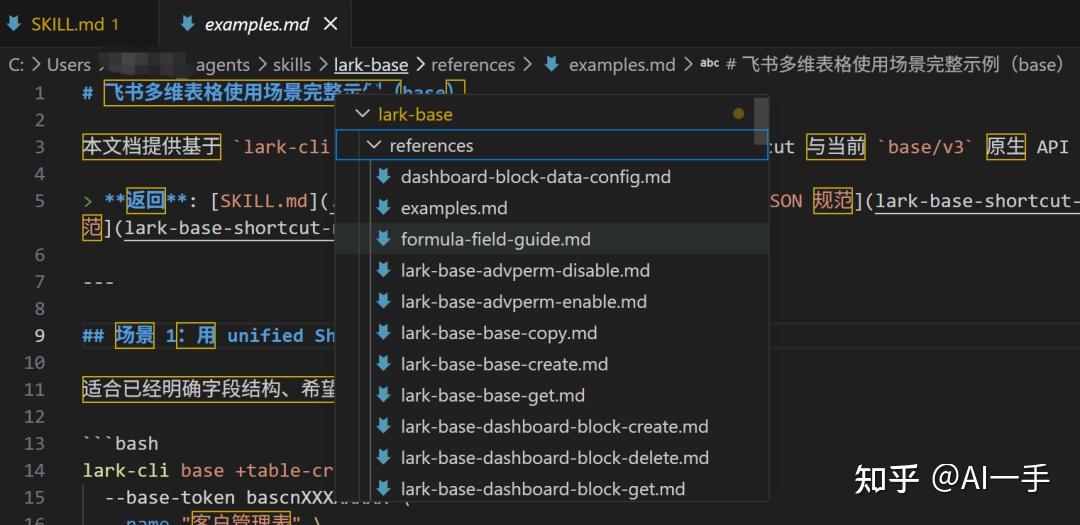1080x525 pixels.
Task: Collapse the references folder in dropdown
Action: click(x=373, y=145)
